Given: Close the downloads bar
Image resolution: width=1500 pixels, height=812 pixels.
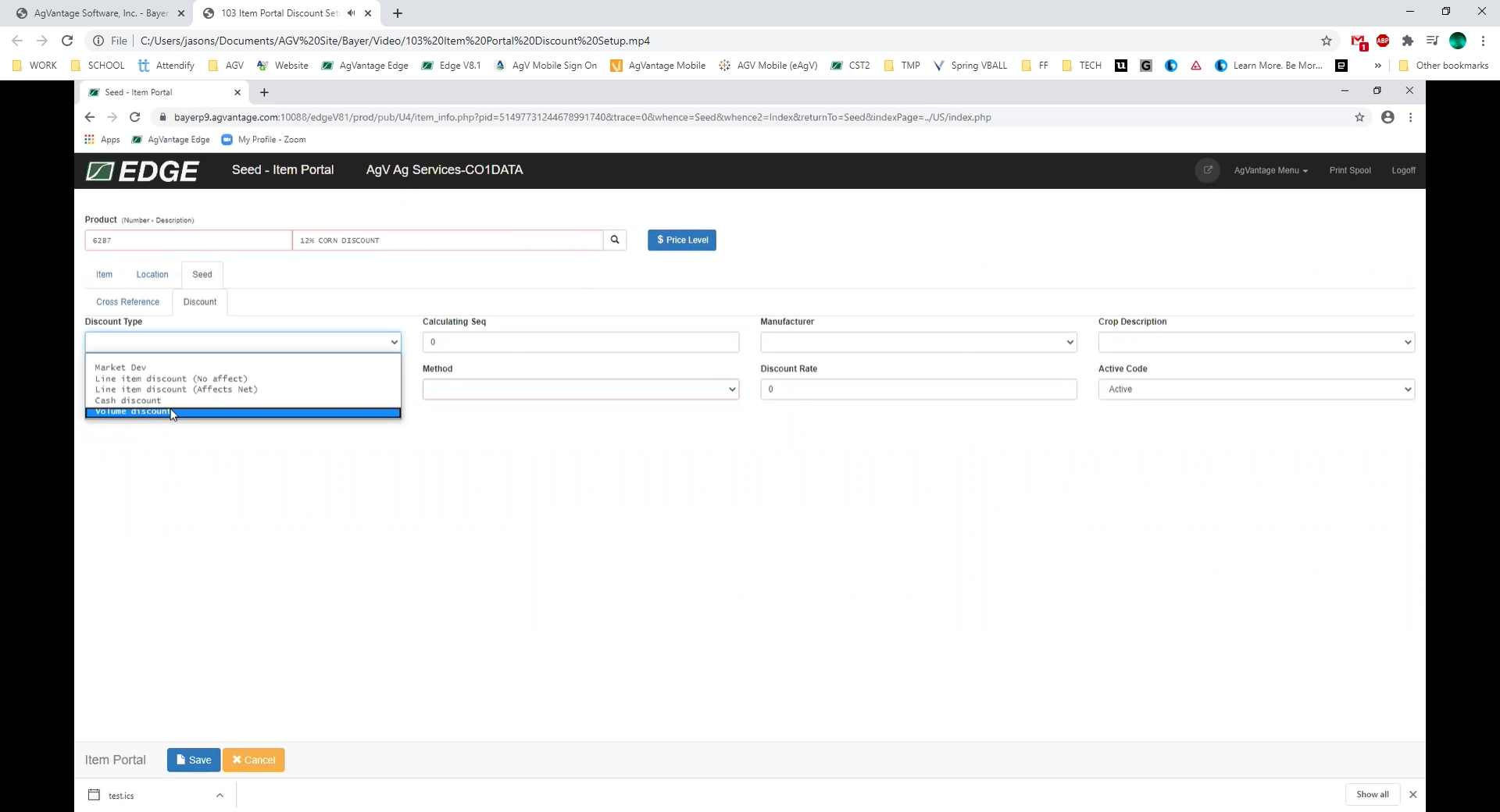Looking at the screenshot, I should tap(1412, 795).
